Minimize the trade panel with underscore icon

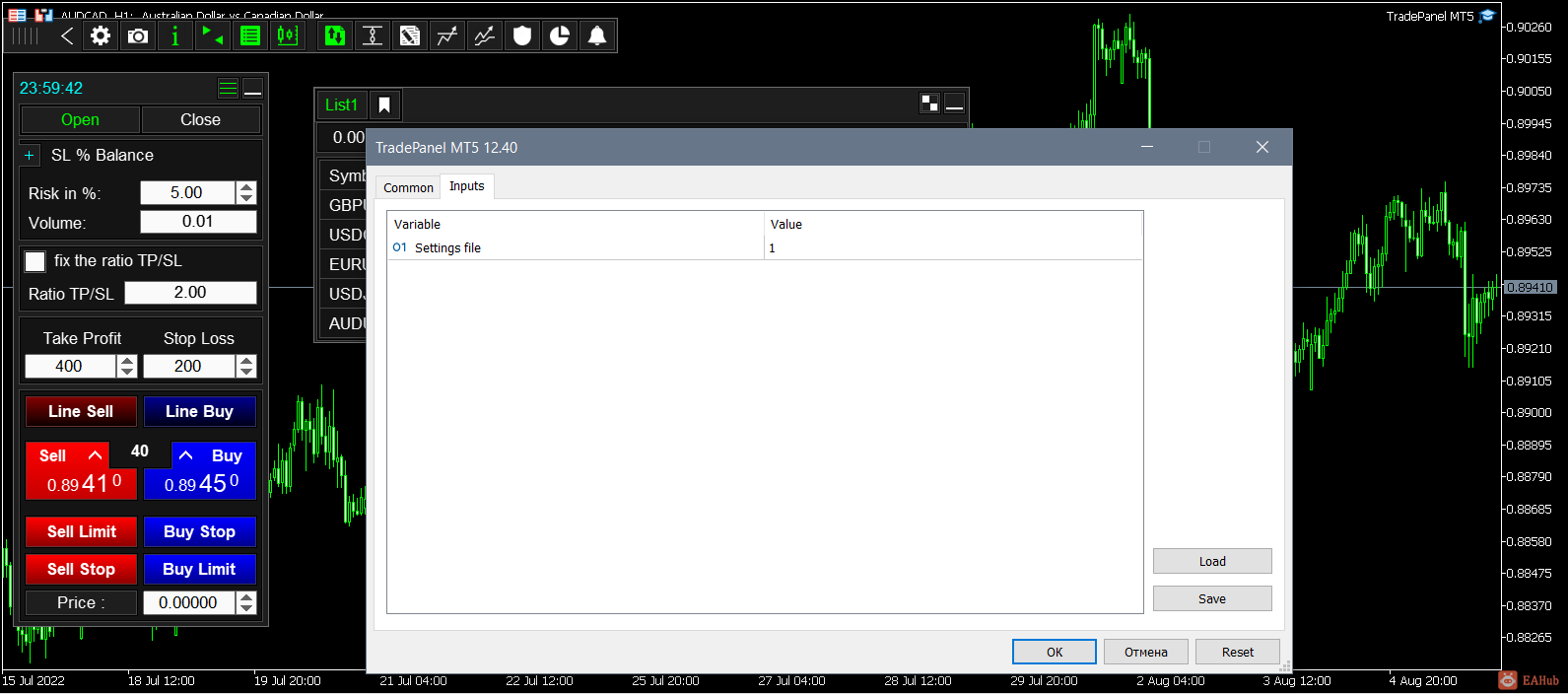[x=253, y=89]
